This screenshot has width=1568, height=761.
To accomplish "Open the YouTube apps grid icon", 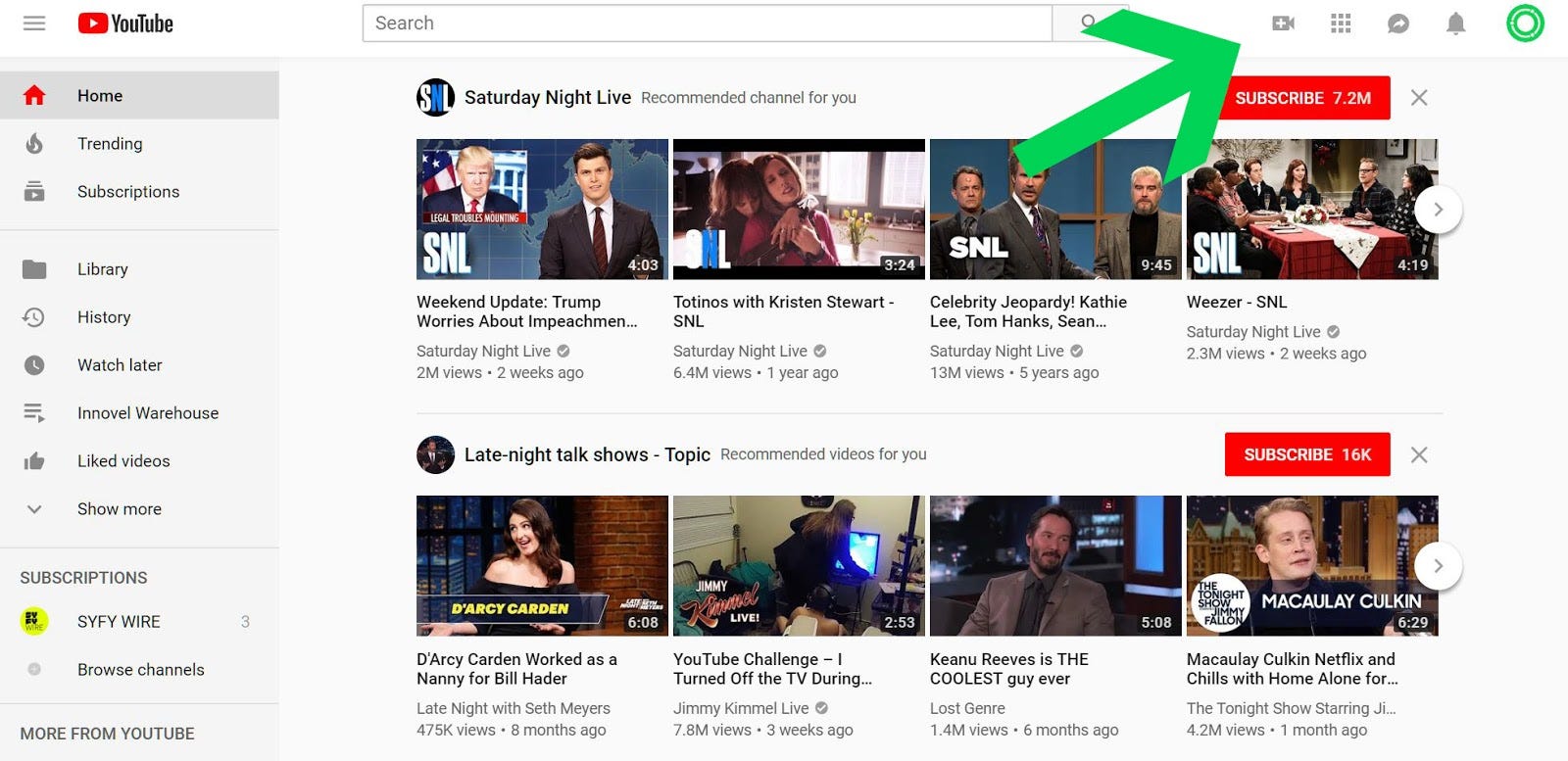I will click(x=1341, y=23).
